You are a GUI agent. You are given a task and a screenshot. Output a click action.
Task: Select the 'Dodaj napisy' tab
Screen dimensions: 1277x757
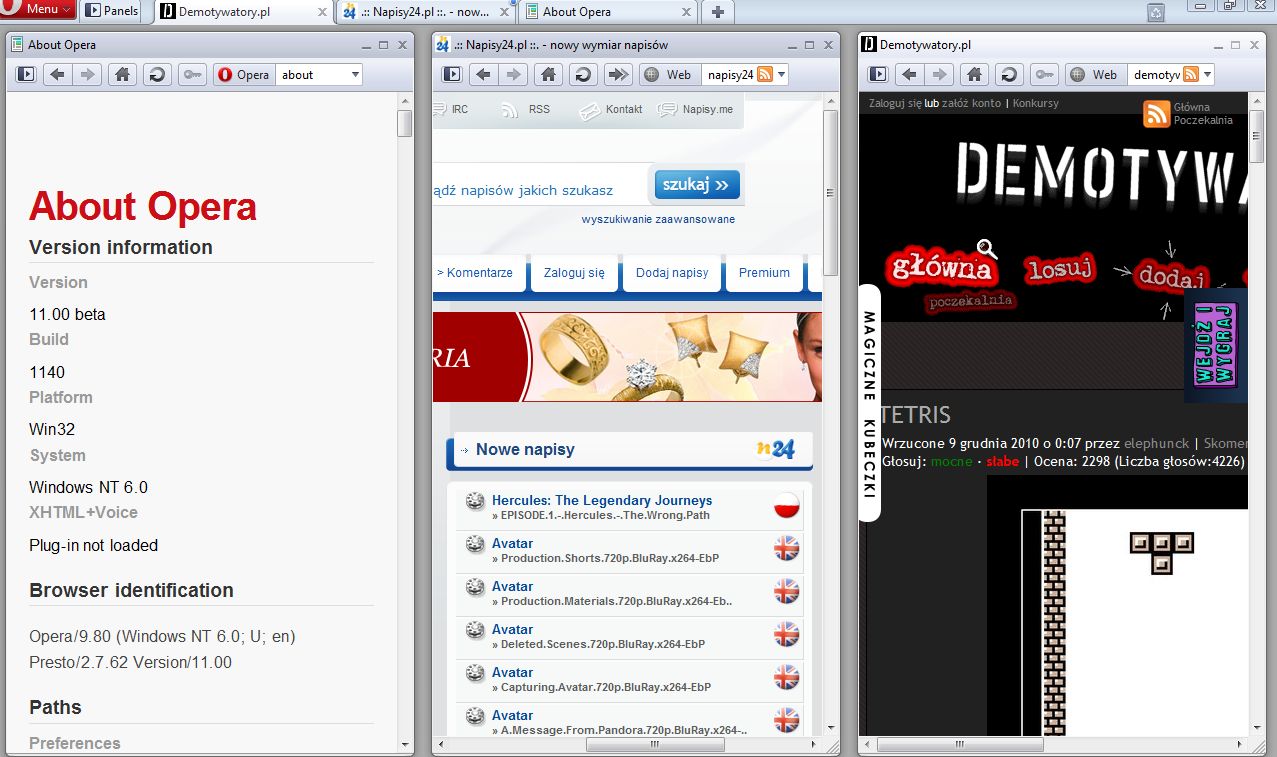[672, 273]
